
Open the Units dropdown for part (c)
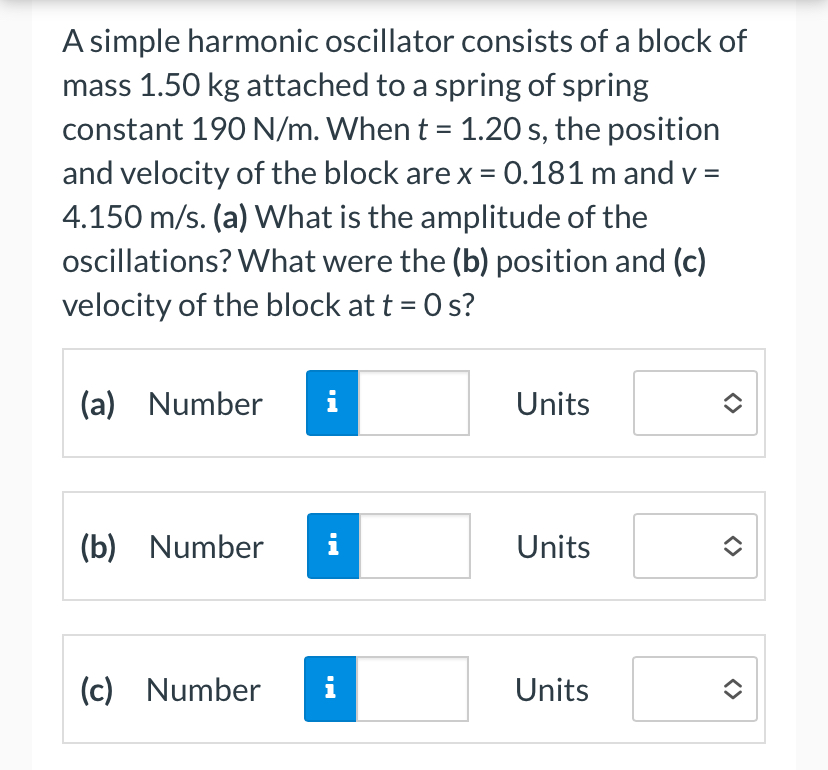695,689
